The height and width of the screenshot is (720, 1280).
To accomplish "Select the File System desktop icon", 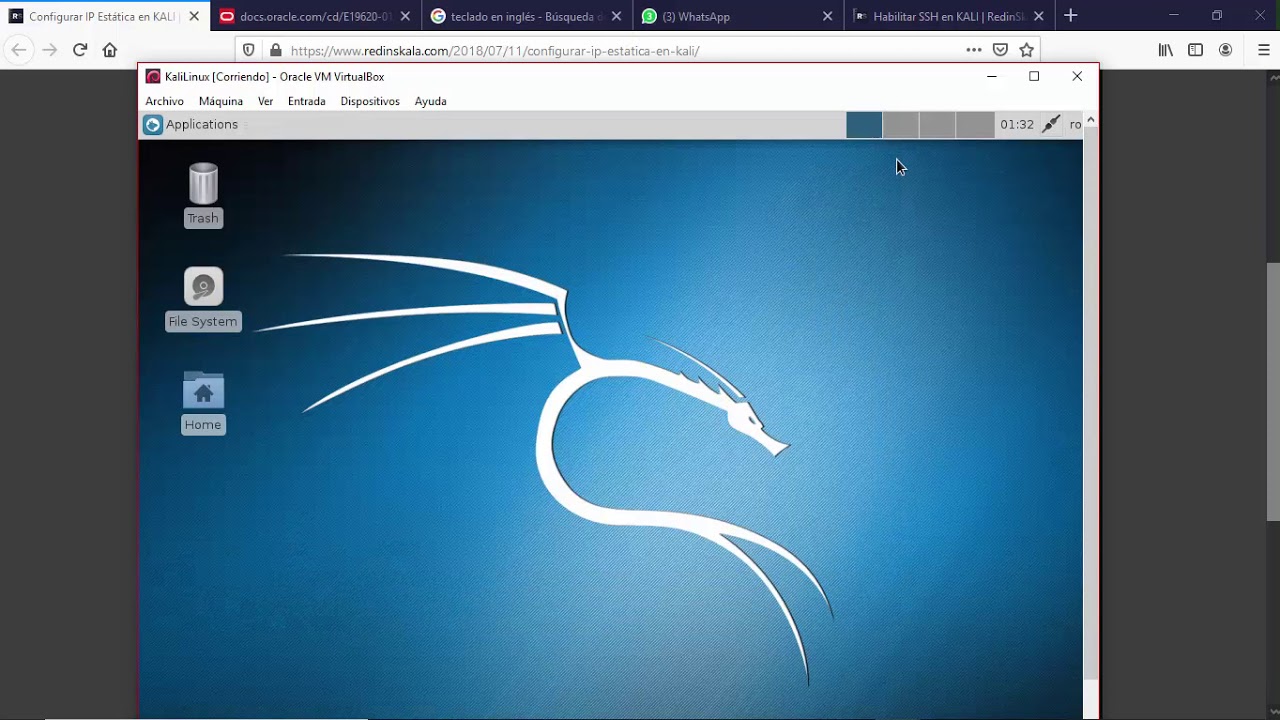I will point(203,299).
